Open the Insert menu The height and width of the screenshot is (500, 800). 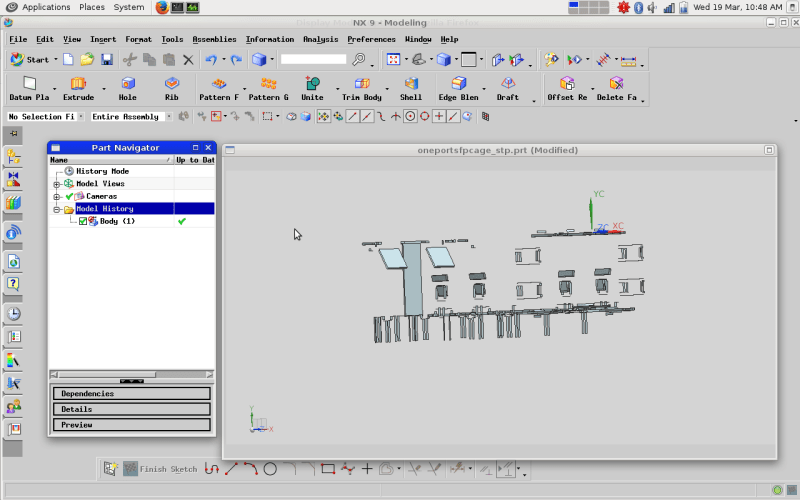tap(103, 39)
